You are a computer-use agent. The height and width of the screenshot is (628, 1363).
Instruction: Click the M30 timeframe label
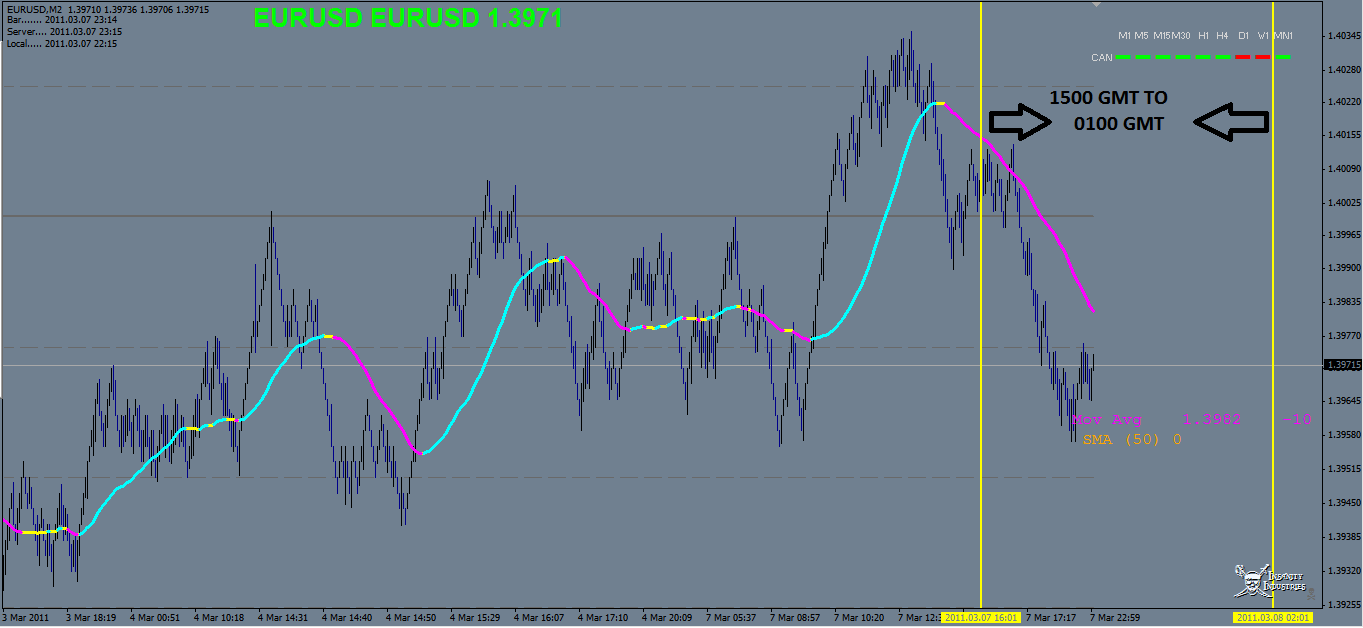1181,35
